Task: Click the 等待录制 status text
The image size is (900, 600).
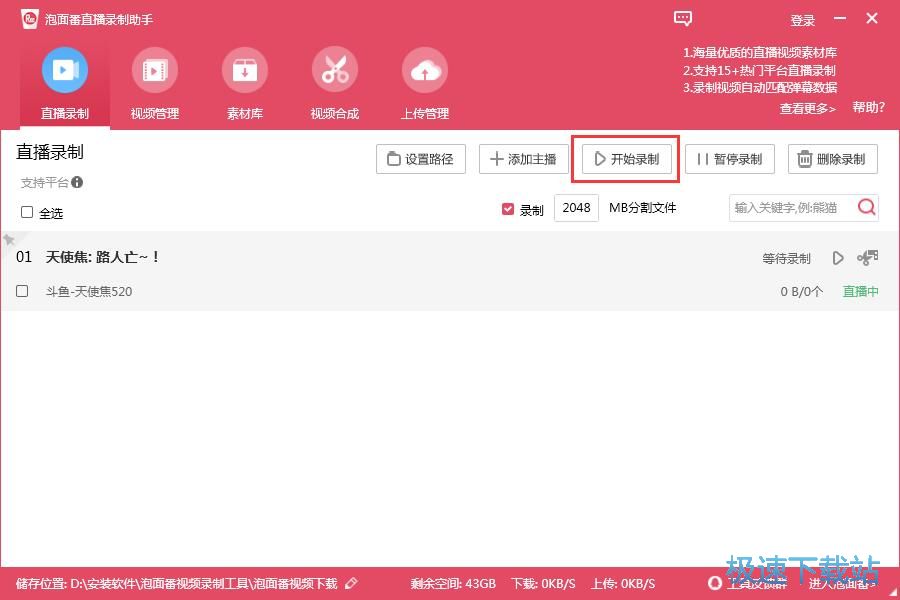Action: tap(786, 259)
